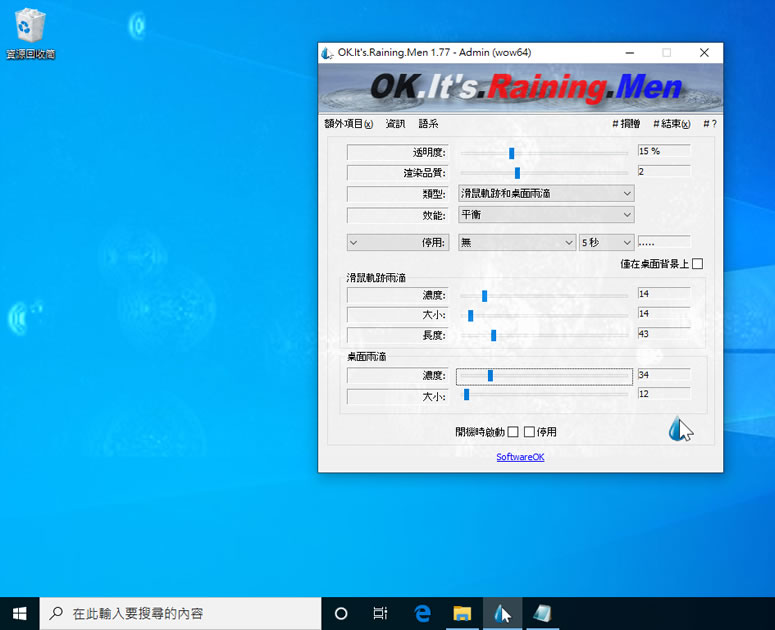Click the 15 % transparency value field

click(x=664, y=151)
